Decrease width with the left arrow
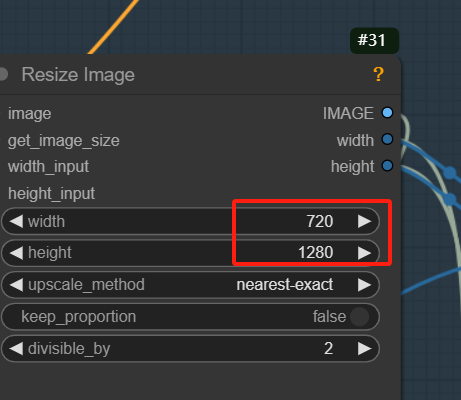This screenshot has height=400, width=461. [x=16, y=221]
